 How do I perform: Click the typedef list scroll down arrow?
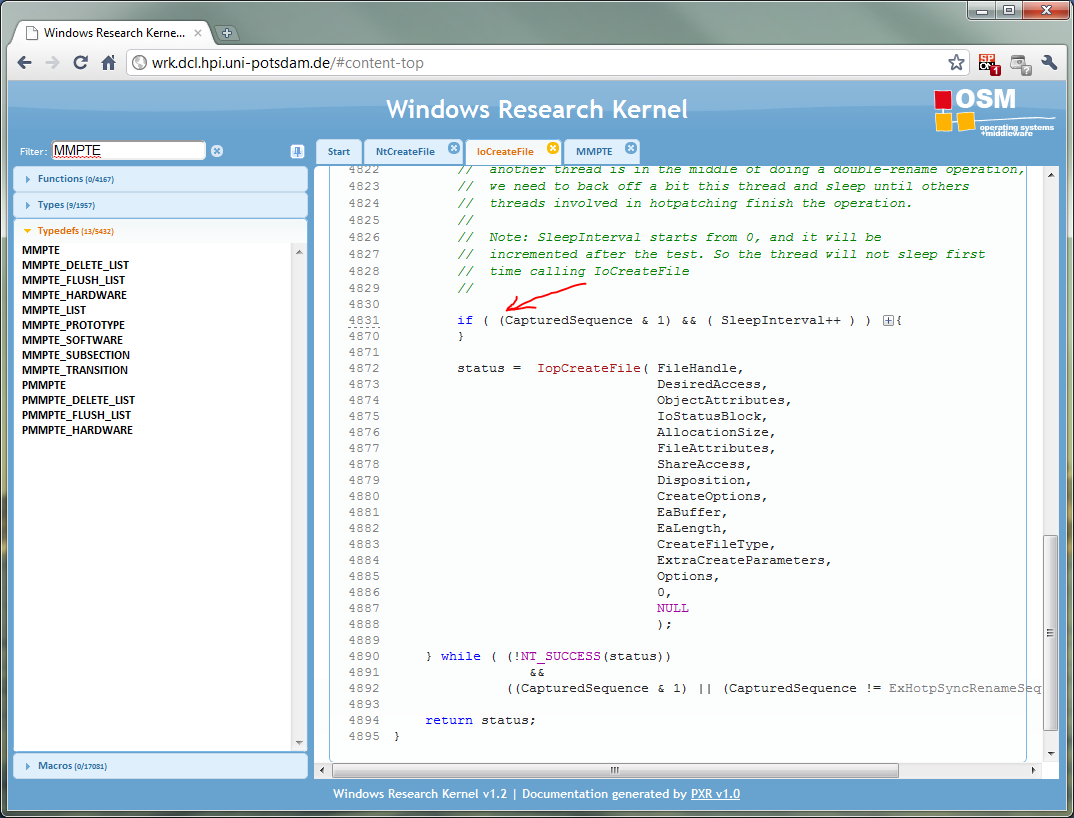299,743
